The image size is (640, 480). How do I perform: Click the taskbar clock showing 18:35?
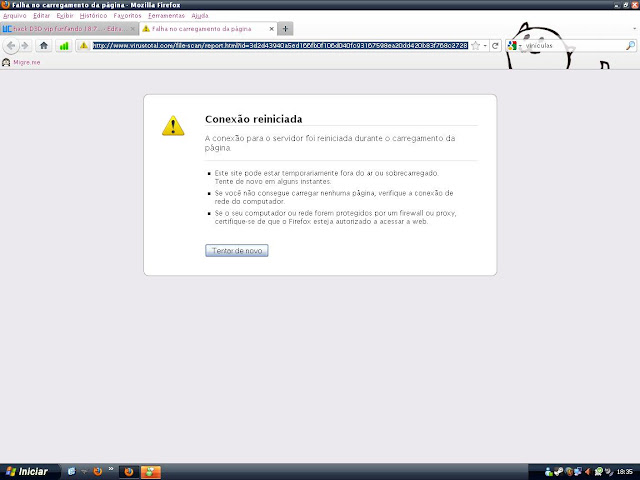pos(624,472)
